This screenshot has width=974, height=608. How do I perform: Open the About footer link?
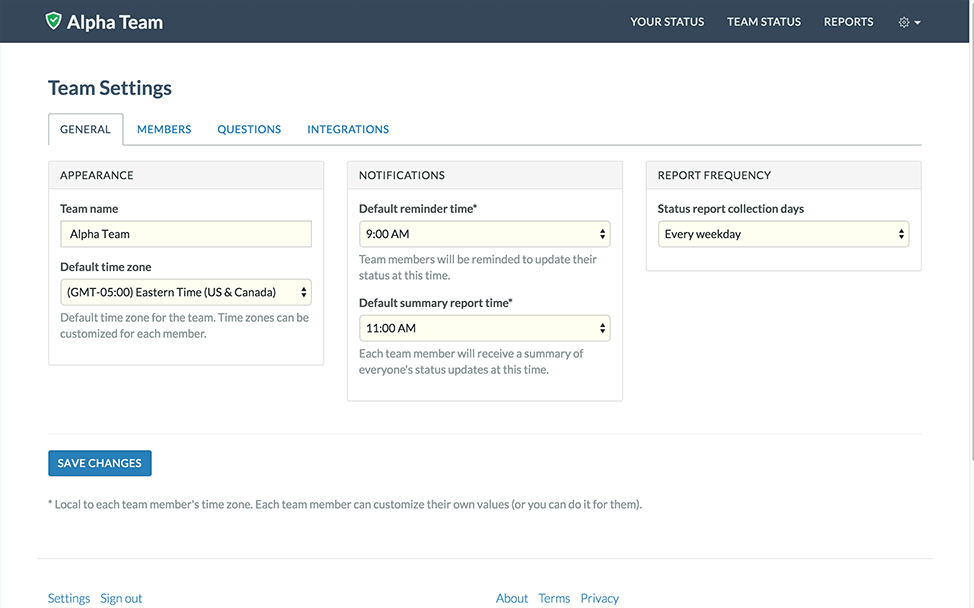coord(512,598)
